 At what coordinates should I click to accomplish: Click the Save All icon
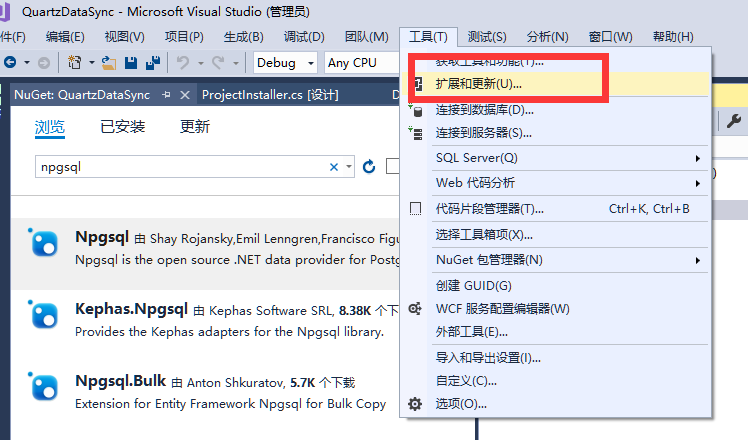(153, 63)
